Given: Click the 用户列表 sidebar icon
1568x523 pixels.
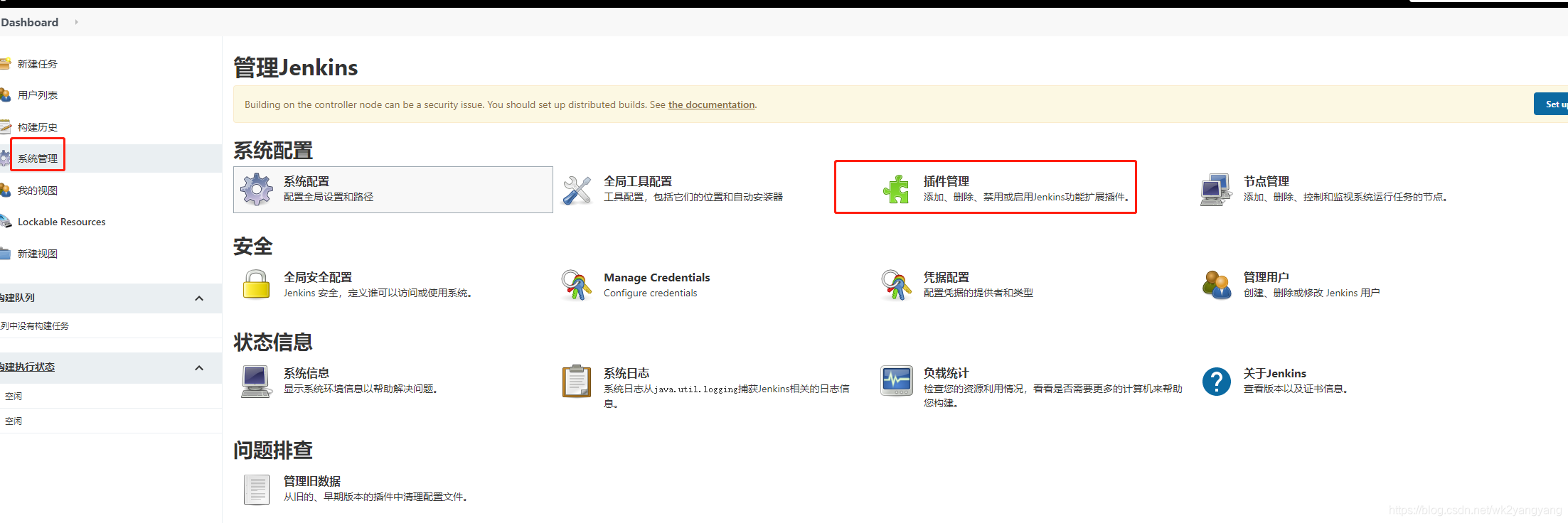Looking at the screenshot, I should pos(5,95).
